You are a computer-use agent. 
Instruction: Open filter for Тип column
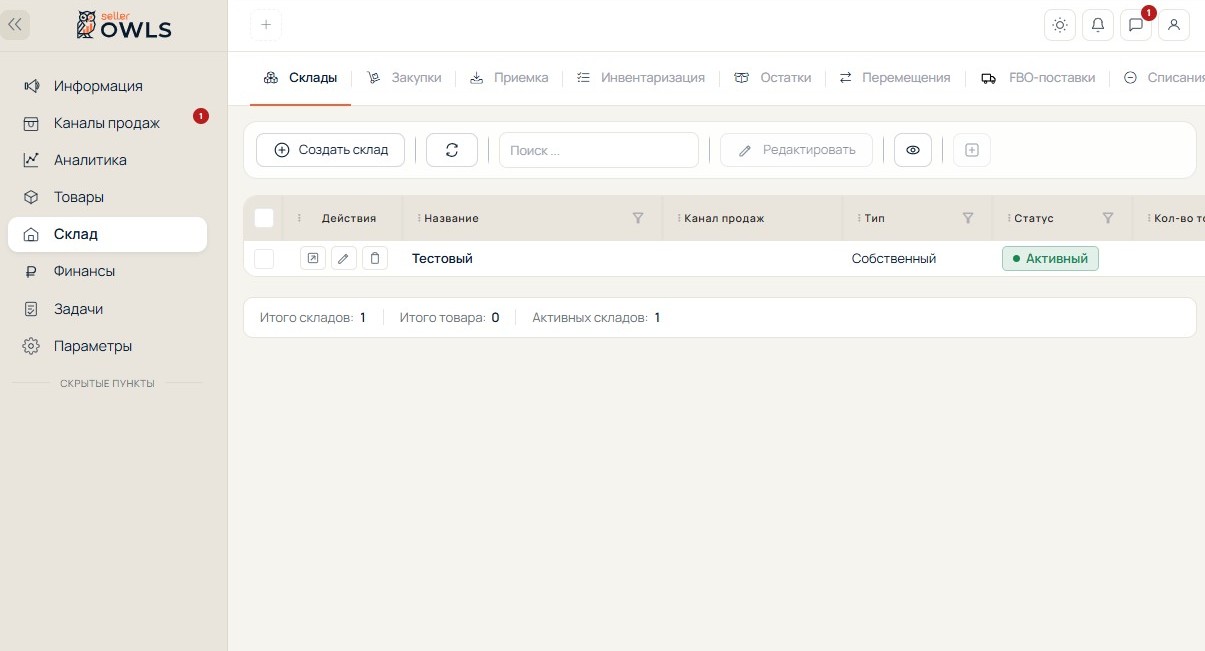pos(968,218)
